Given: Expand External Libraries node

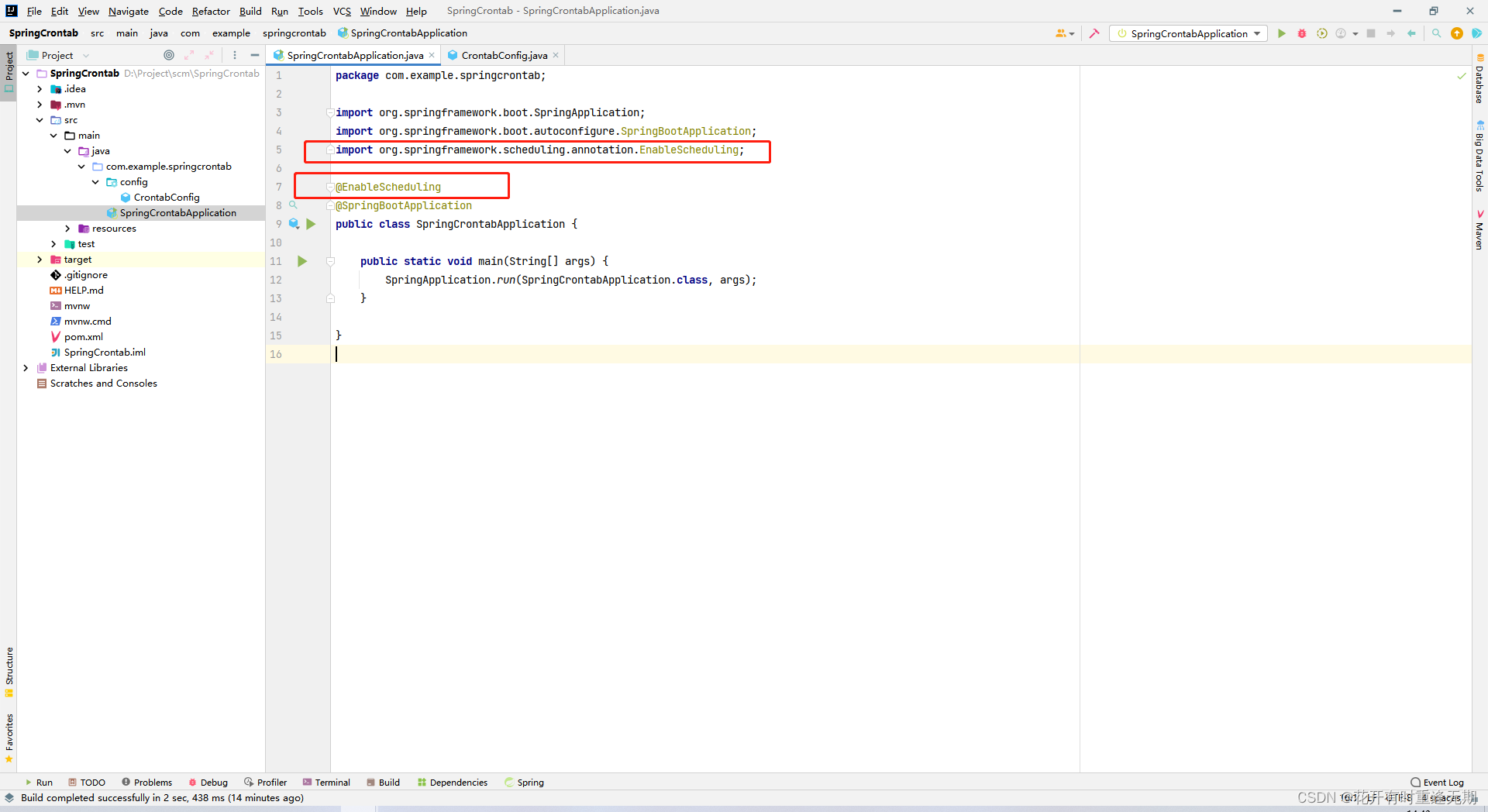Looking at the screenshot, I should (26, 368).
